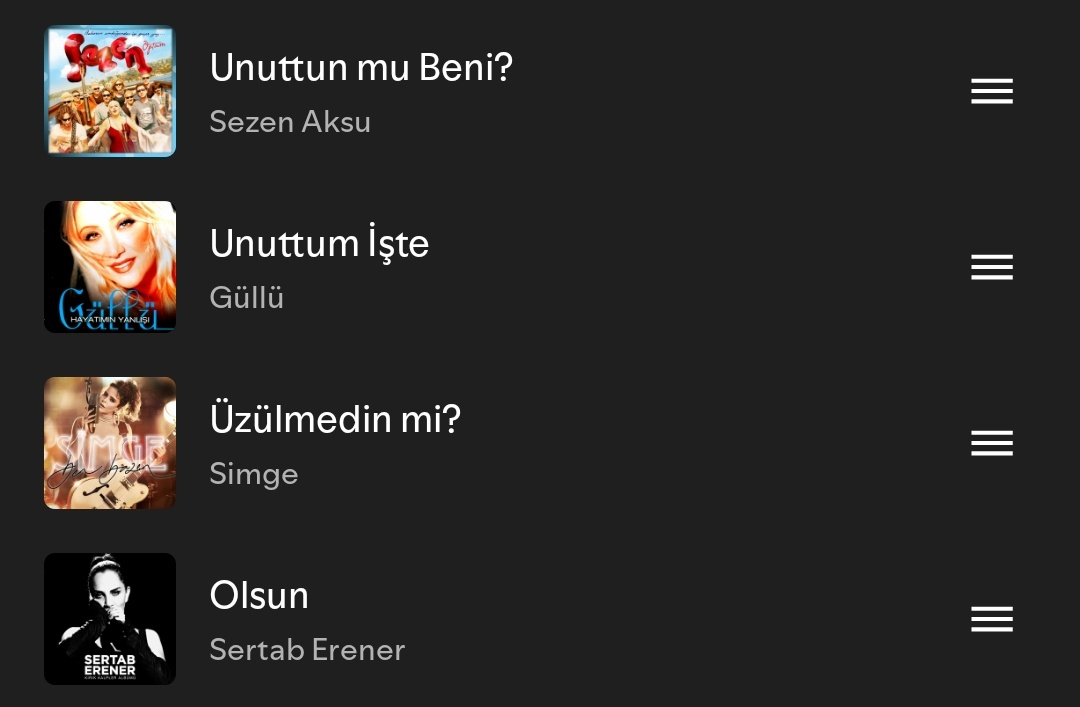The height and width of the screenshot is (707, 1080).
Task: Click the black Sertab Erener album art
Action: coord(110,619)
